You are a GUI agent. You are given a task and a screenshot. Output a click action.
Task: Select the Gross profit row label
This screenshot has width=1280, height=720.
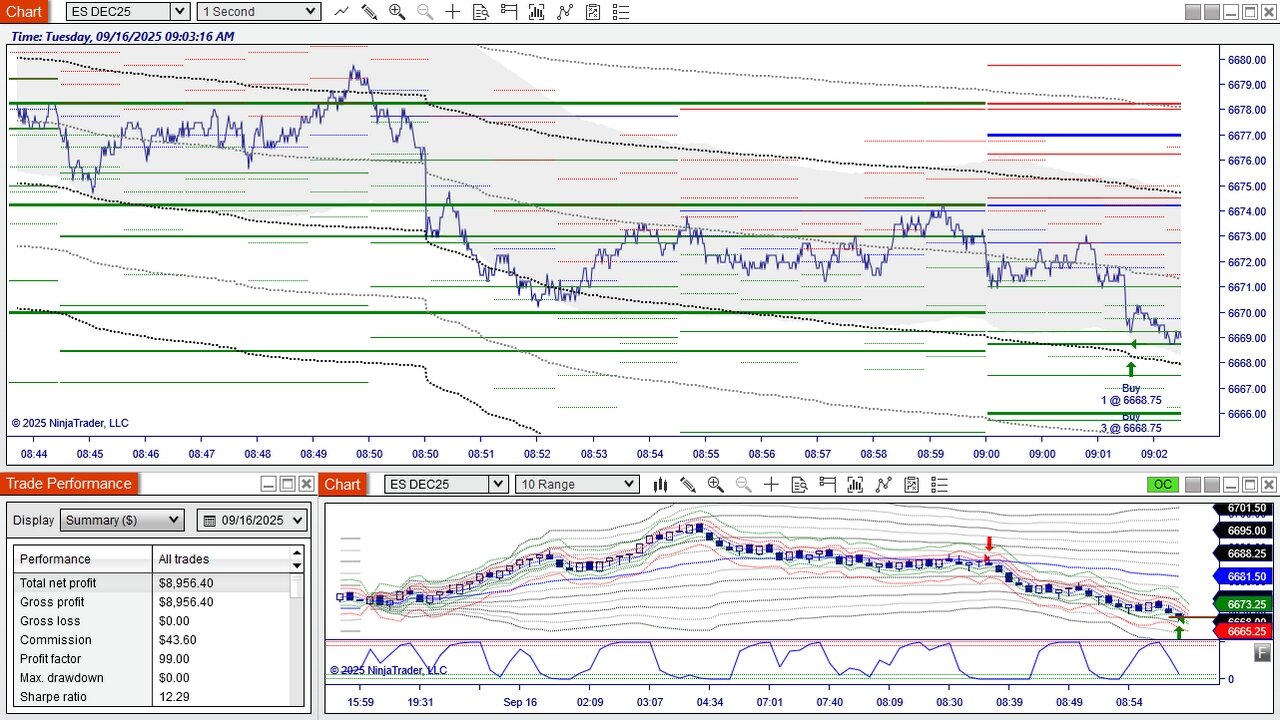[x=52, y=602]
